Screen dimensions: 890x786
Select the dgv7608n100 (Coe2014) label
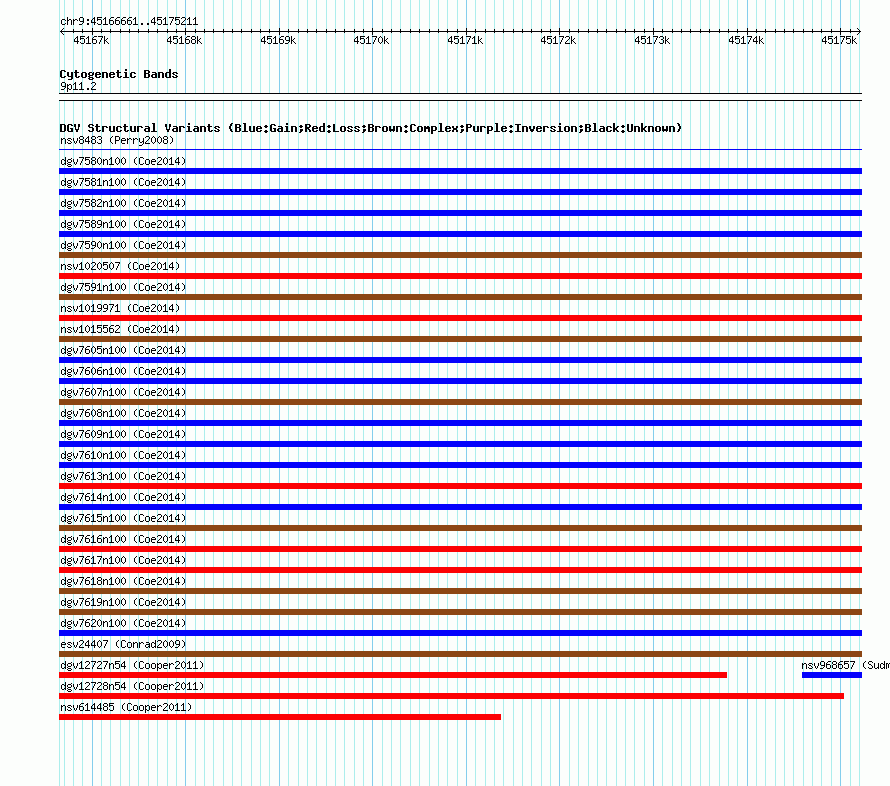pyautogui.click(x=123, y=413)
